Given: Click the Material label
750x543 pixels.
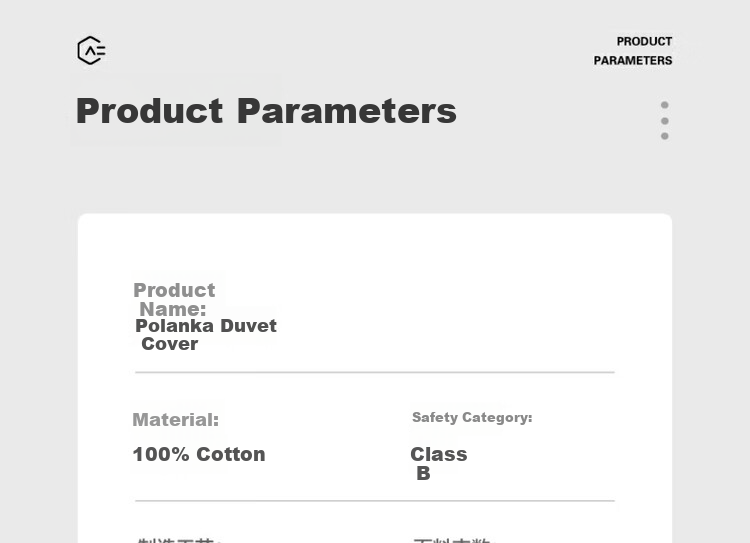Looking at the screenshot, I should pos(175,420).
